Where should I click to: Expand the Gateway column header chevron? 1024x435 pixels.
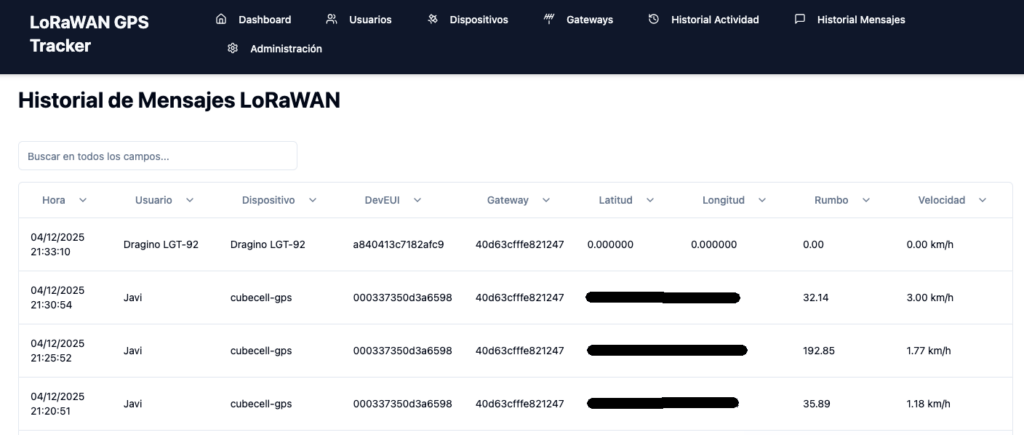[545, 200]
